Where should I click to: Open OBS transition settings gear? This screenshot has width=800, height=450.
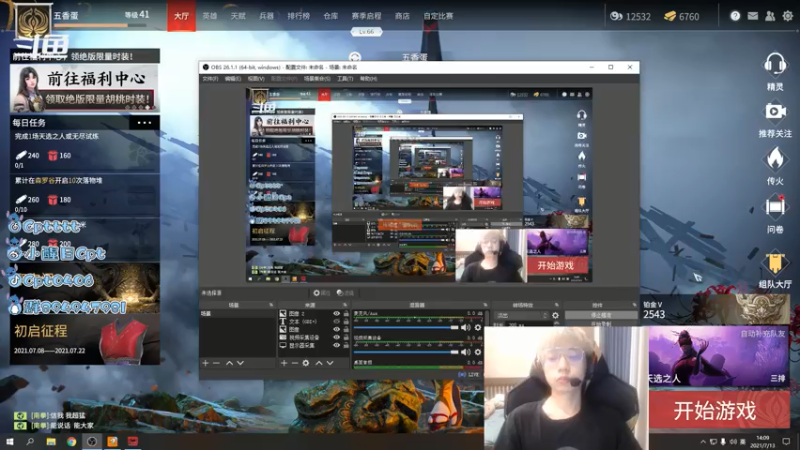pyautogui.click(x=555, y=316)
